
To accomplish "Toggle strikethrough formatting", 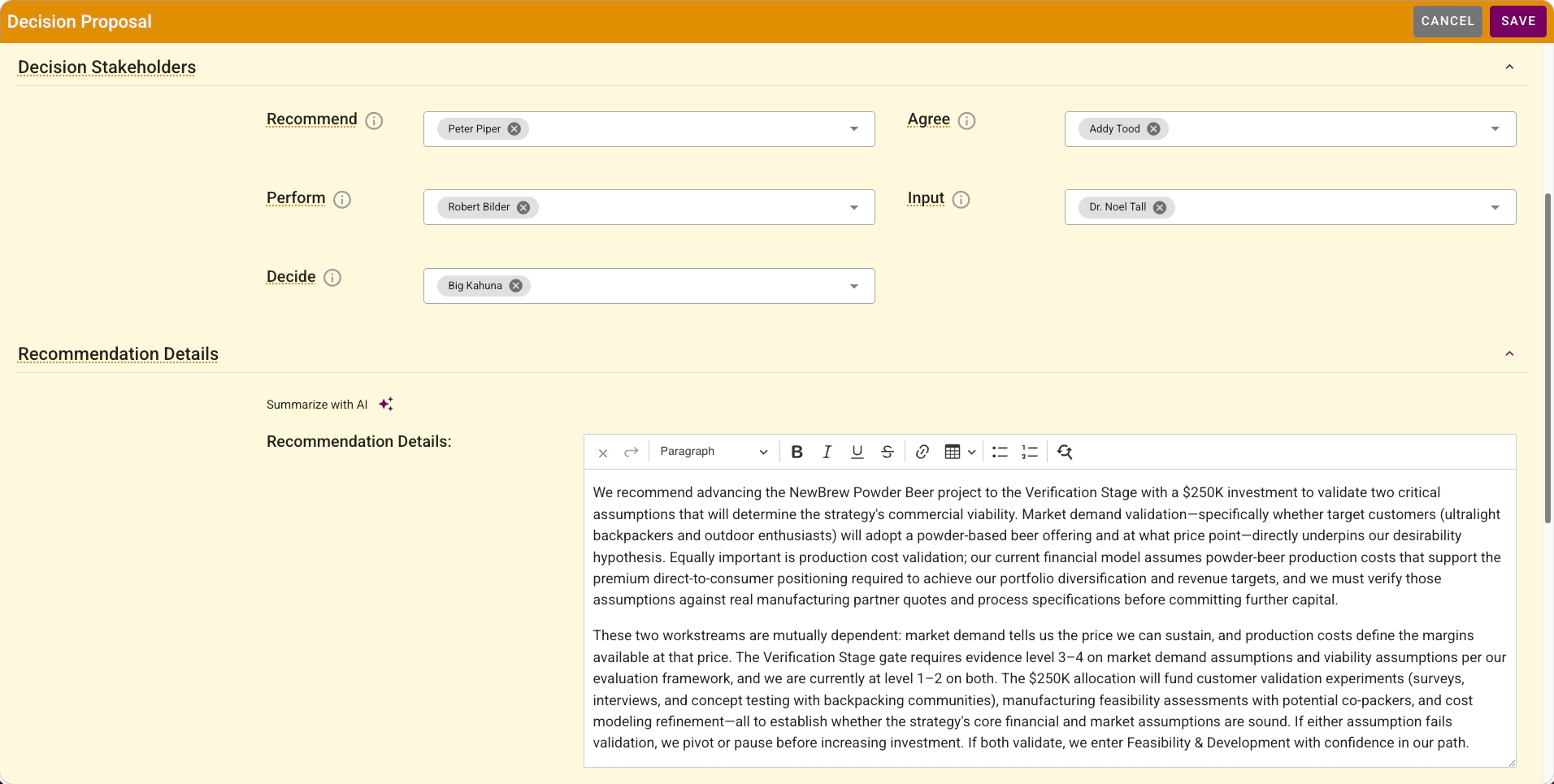I will [888, 453].
